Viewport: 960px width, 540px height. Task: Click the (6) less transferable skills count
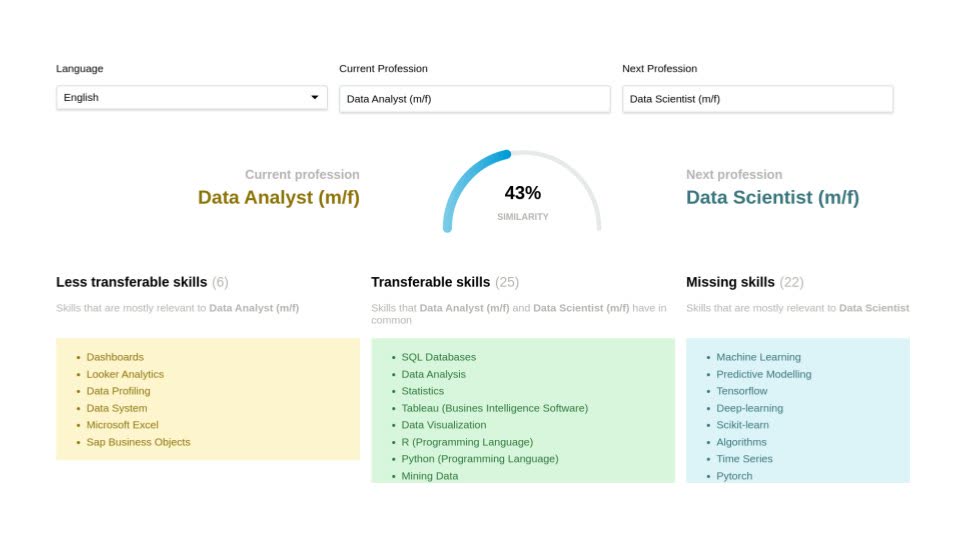(x=220, y=282)
